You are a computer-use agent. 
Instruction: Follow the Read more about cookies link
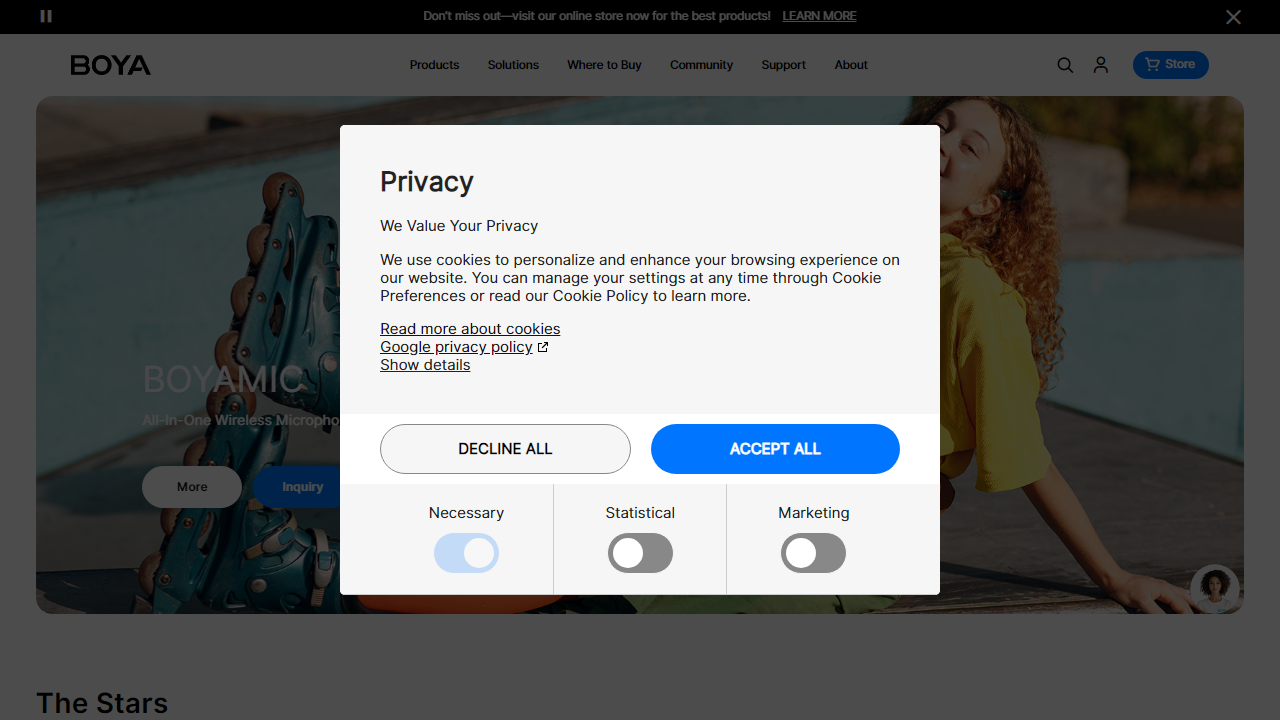[470, 329]
